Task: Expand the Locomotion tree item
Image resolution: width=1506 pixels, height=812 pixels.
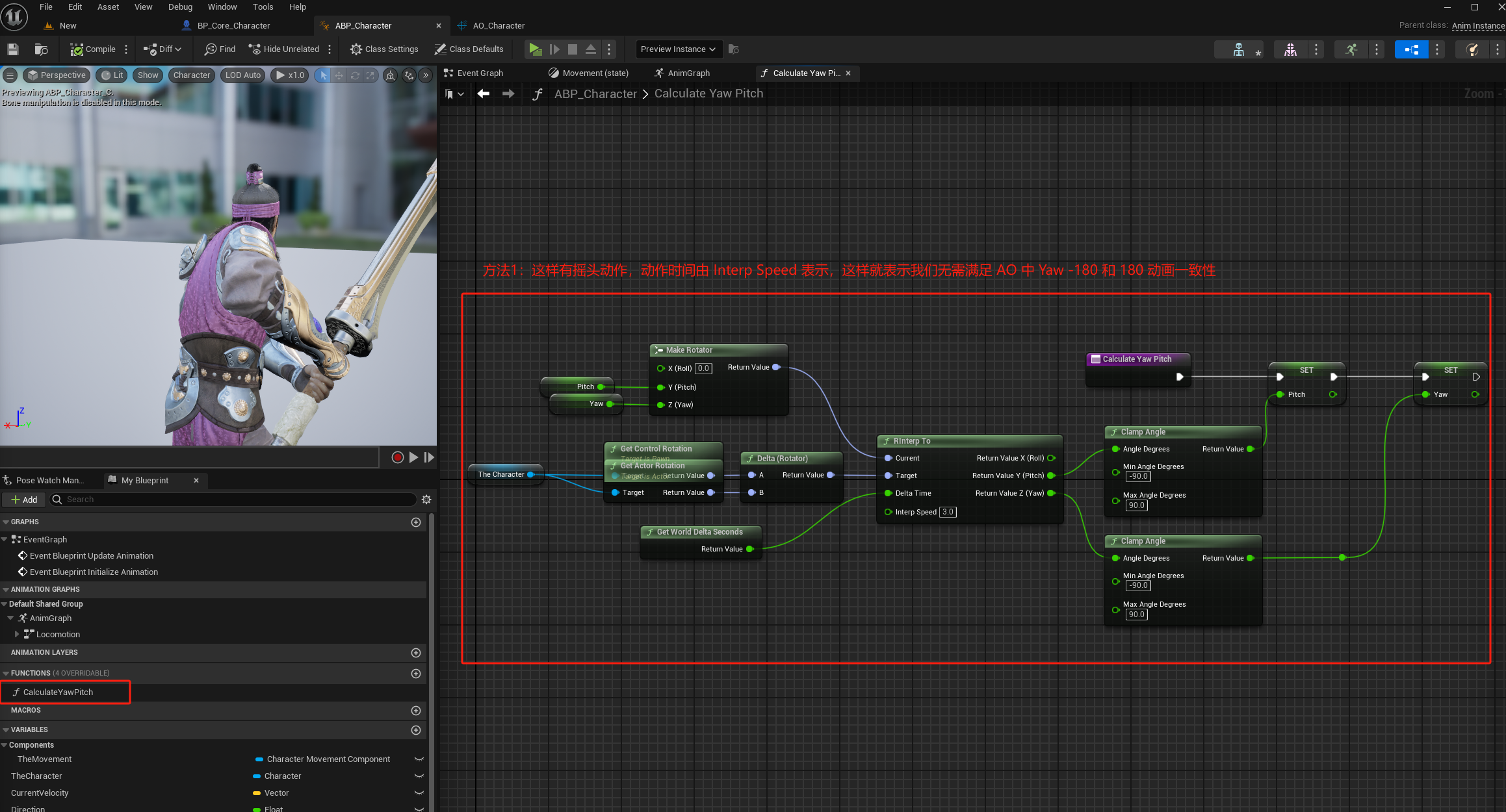Action: pyautogui.click(x=17, y=635)
